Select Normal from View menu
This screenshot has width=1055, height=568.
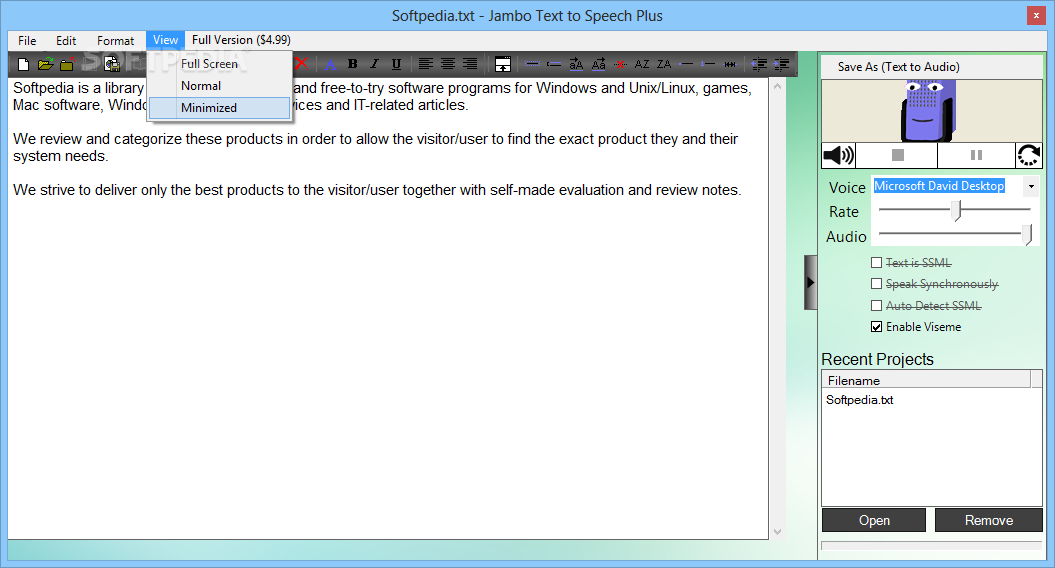(201, 85)
